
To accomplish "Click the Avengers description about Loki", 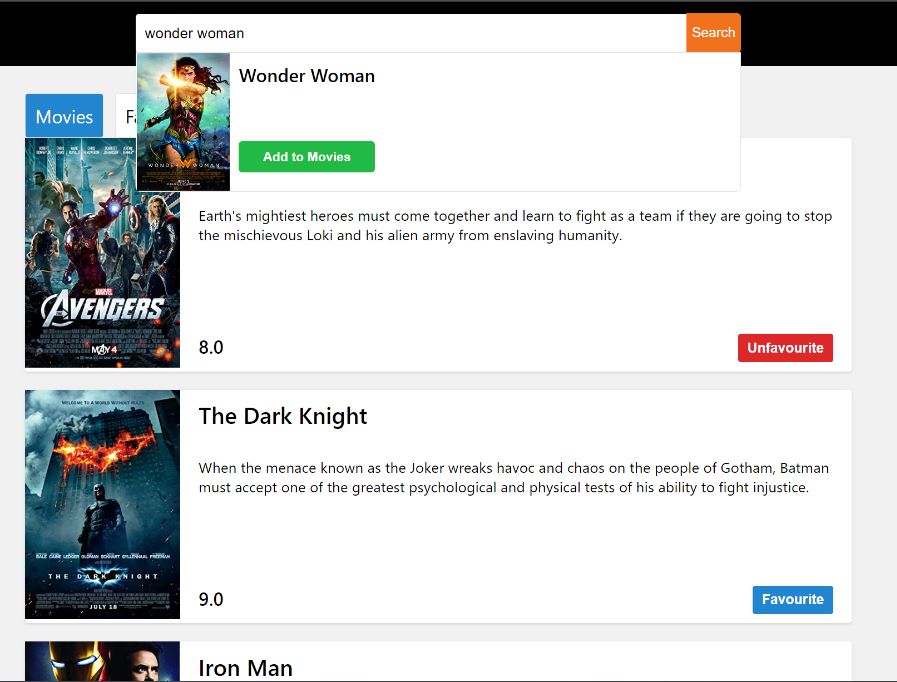I will tap(515, 225).
